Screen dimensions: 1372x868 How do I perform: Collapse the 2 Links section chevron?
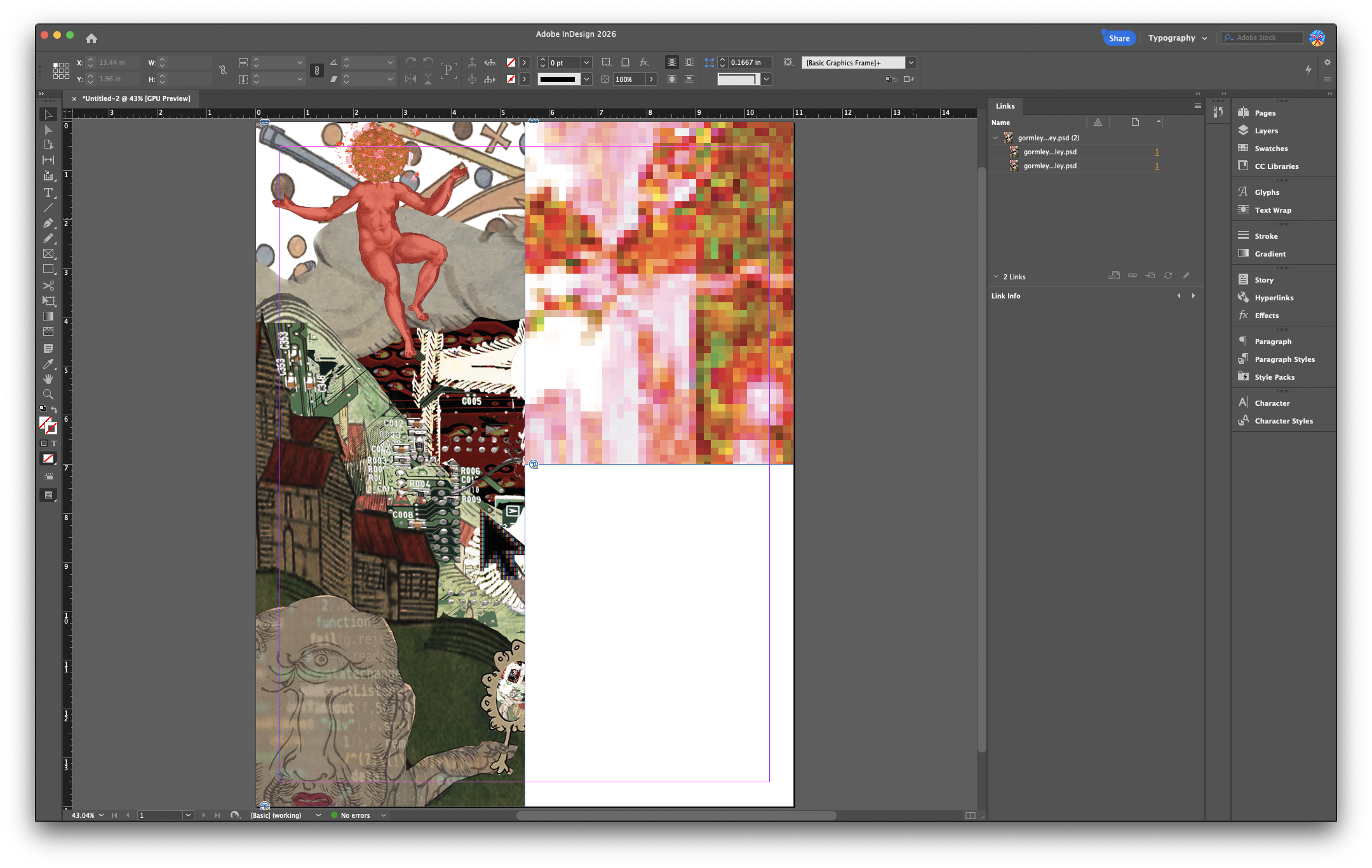pos(996,277)
